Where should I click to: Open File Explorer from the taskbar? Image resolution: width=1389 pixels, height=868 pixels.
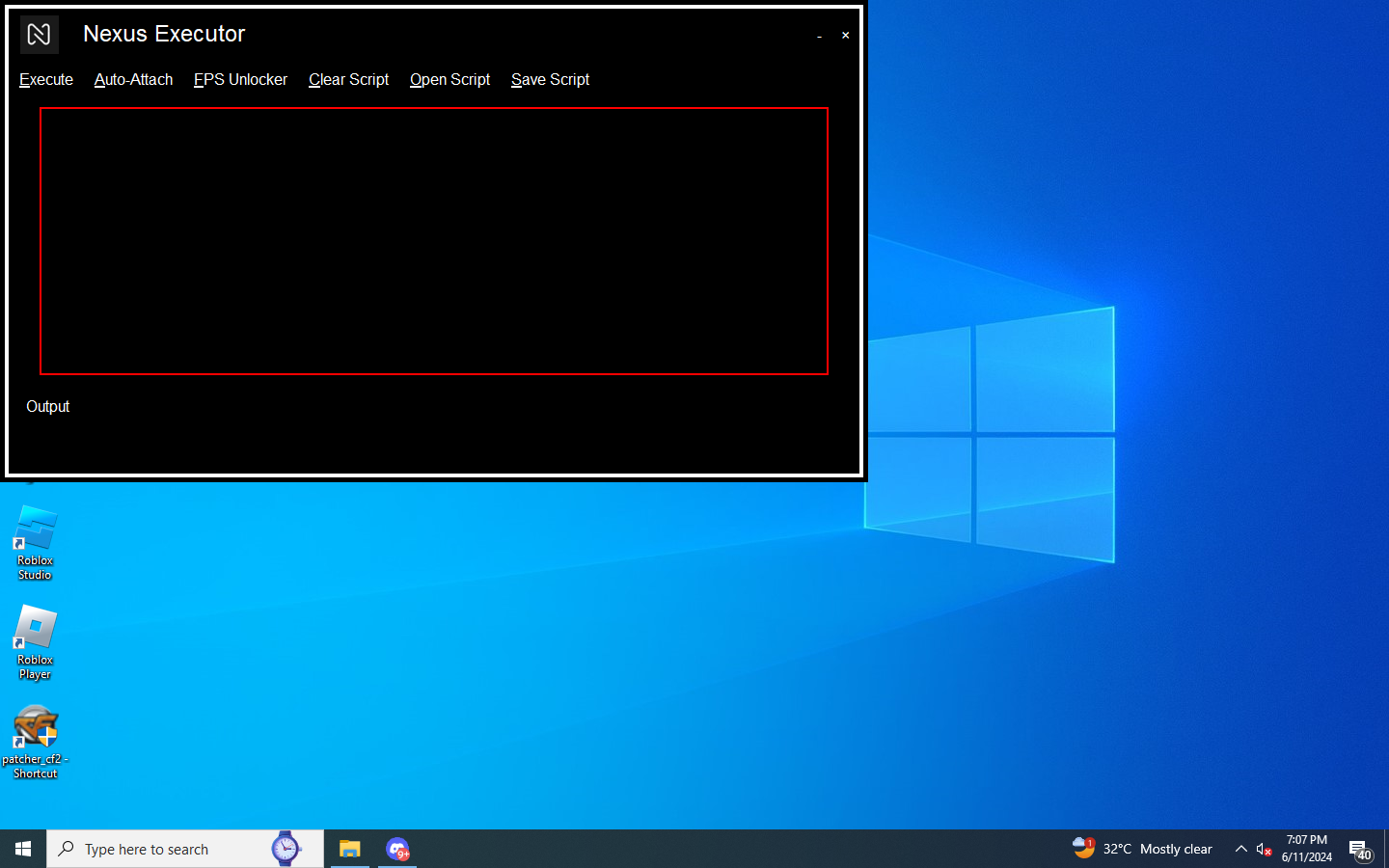(x=350, y=849)
